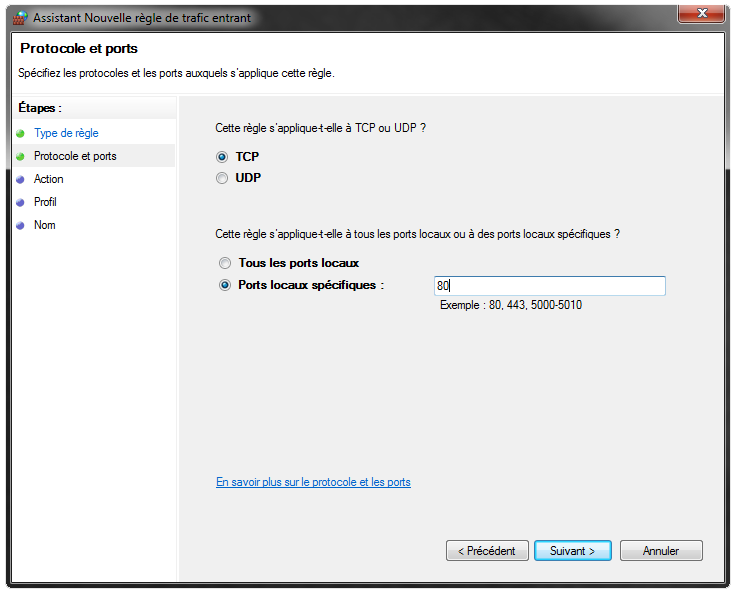The height and width of the screenshot is (593, 734).
Task: Select the Nom step in sidebar
Action: 44,225
